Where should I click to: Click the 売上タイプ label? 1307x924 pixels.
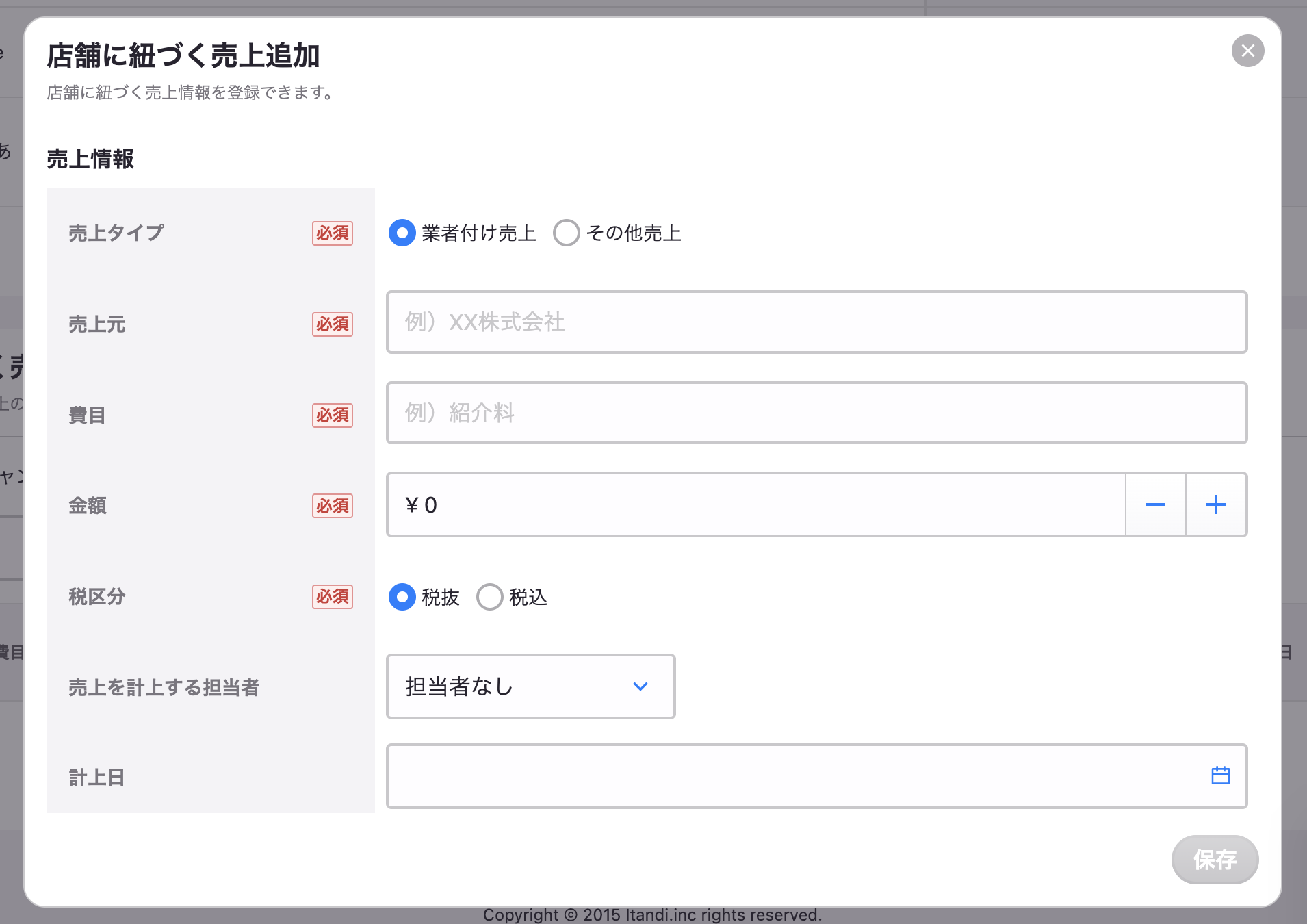click(116, 233)
